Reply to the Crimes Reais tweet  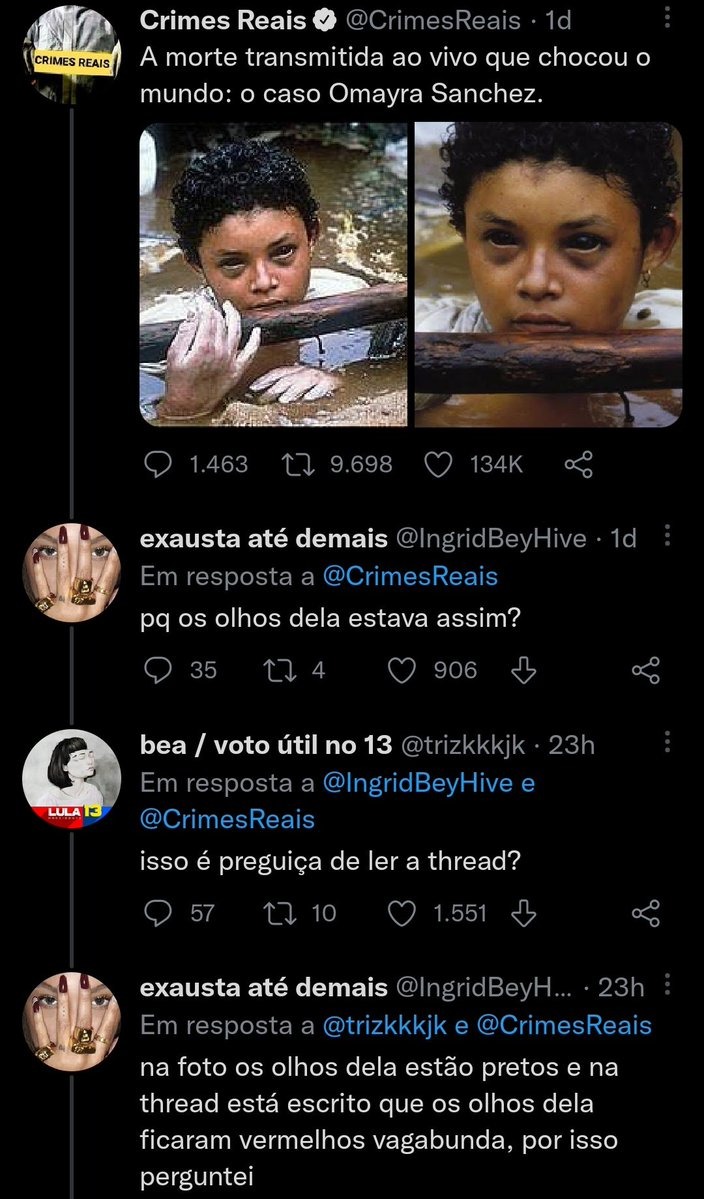point(156,464)
